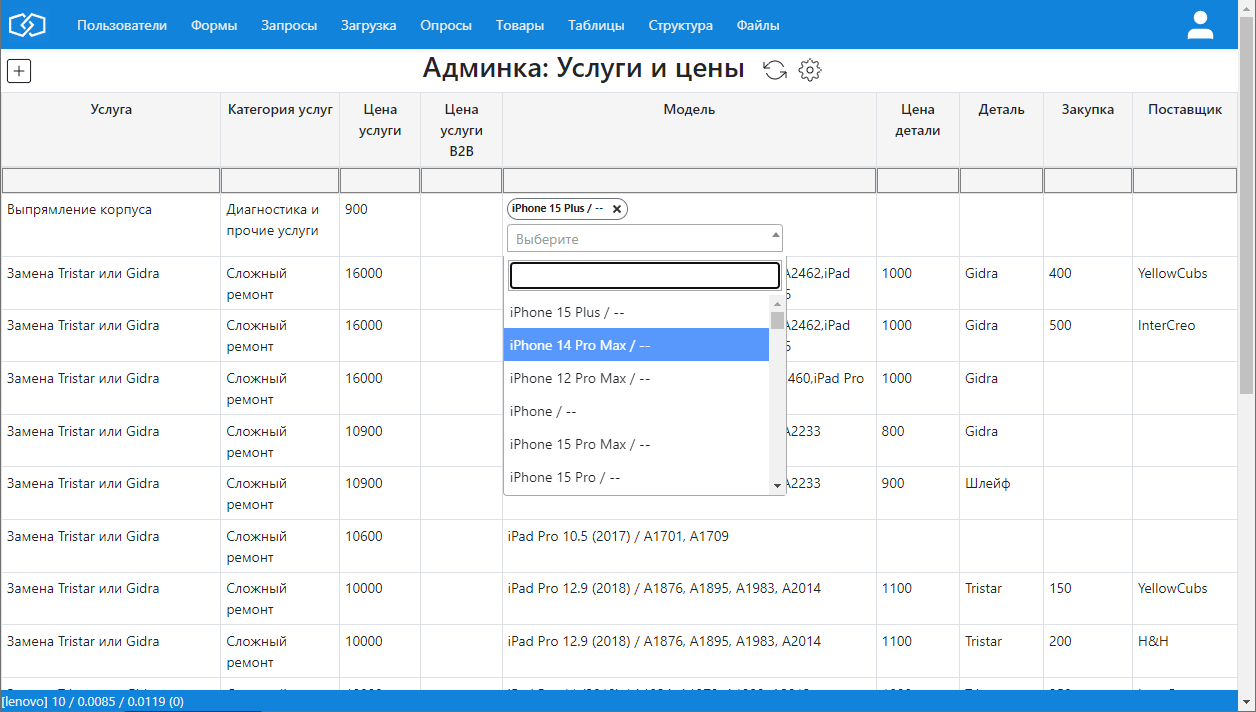Click the Услуга column filter field

111,180
